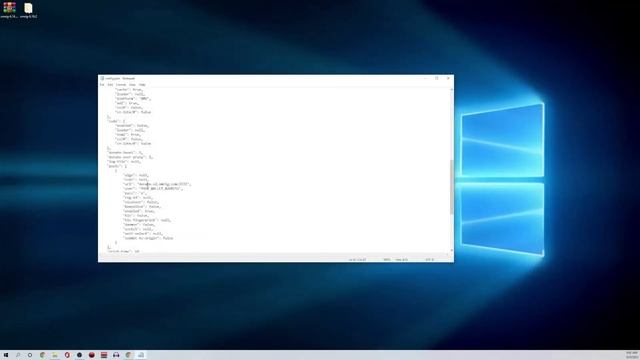Screen dimensions: 640x360
Task: Open the second Chrome icon in taskbar
Action: (128, 355)
